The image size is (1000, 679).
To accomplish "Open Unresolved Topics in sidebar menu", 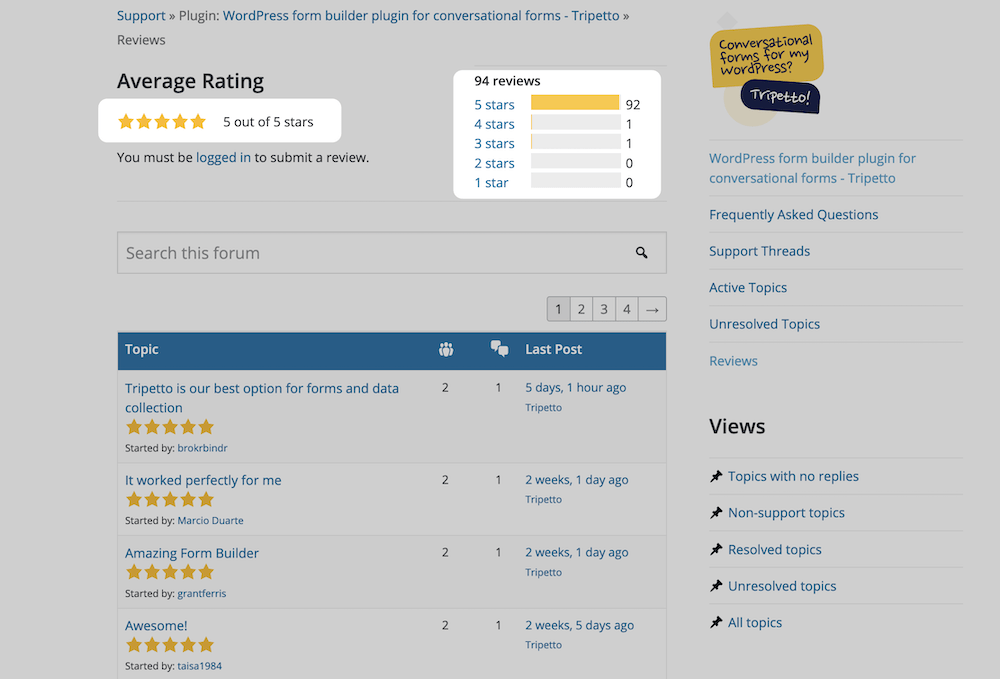I will 765,324.
